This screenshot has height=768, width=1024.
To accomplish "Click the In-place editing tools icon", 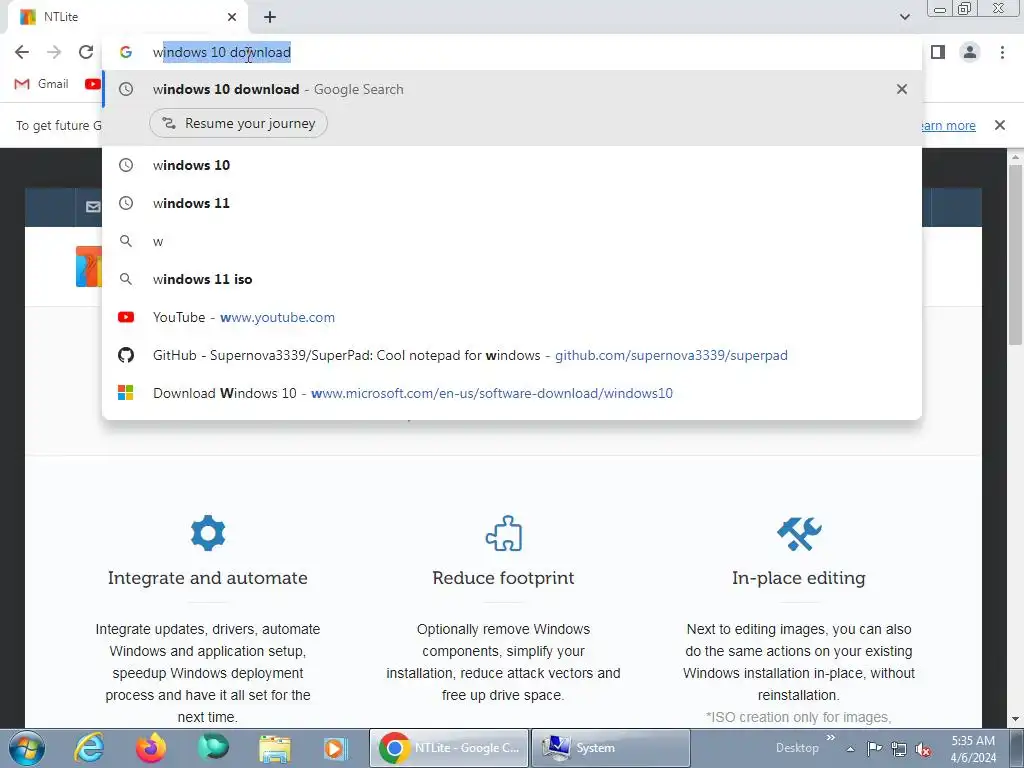I will pos(799,533).
